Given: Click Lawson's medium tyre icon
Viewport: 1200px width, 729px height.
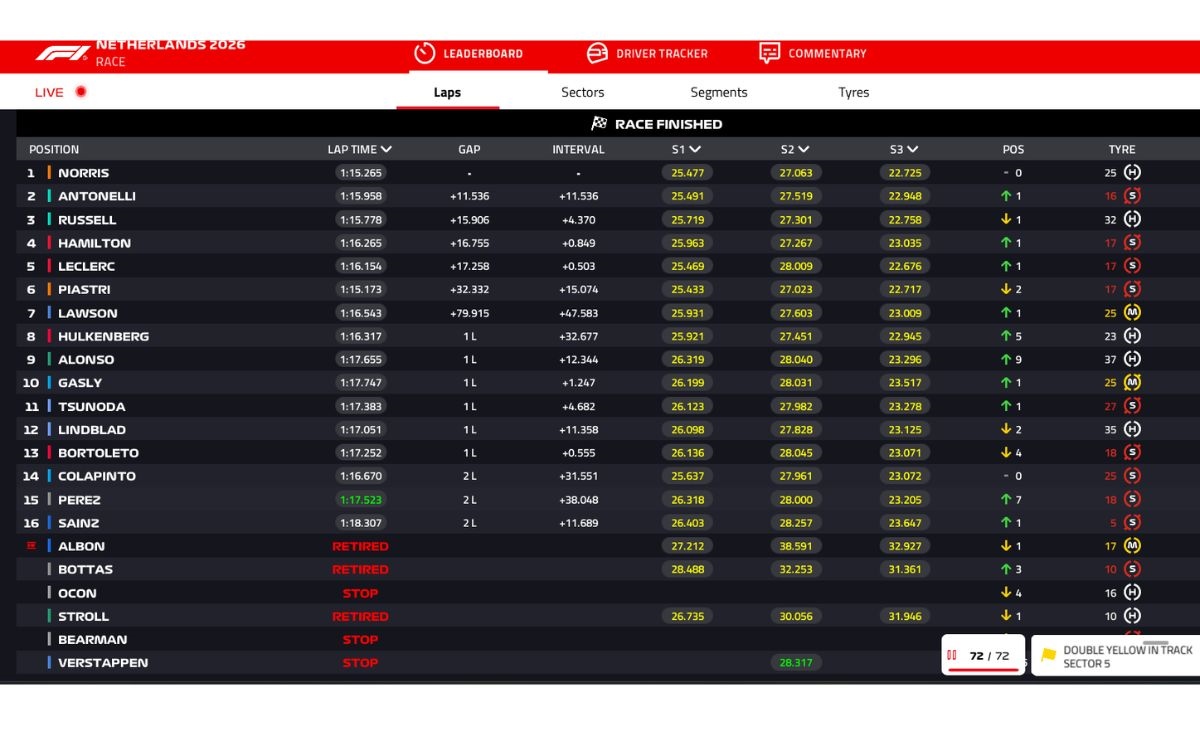Looking at the screenshot, I should click(1132, 312).
